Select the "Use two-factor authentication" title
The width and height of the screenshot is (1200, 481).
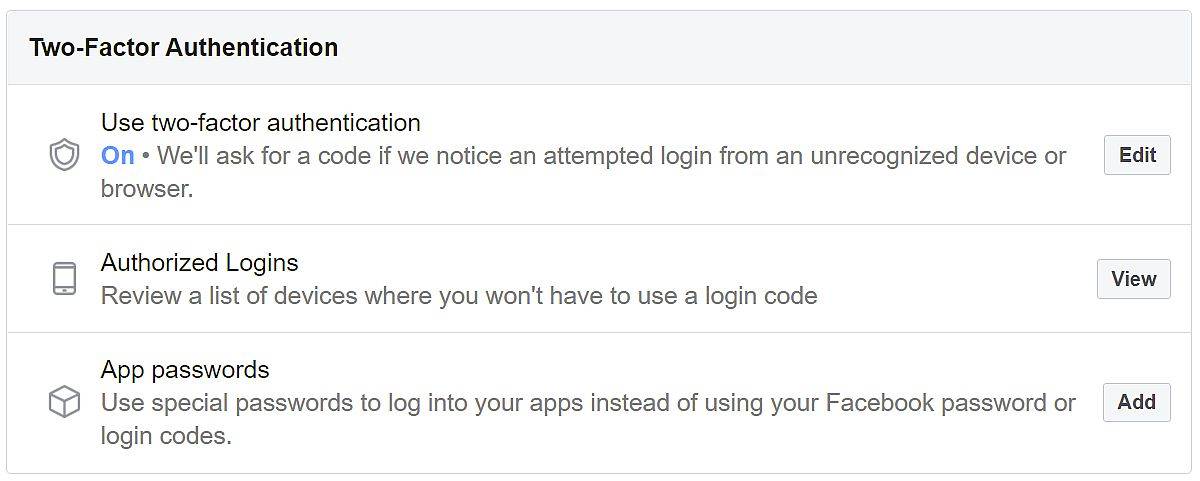pos(260,123)
